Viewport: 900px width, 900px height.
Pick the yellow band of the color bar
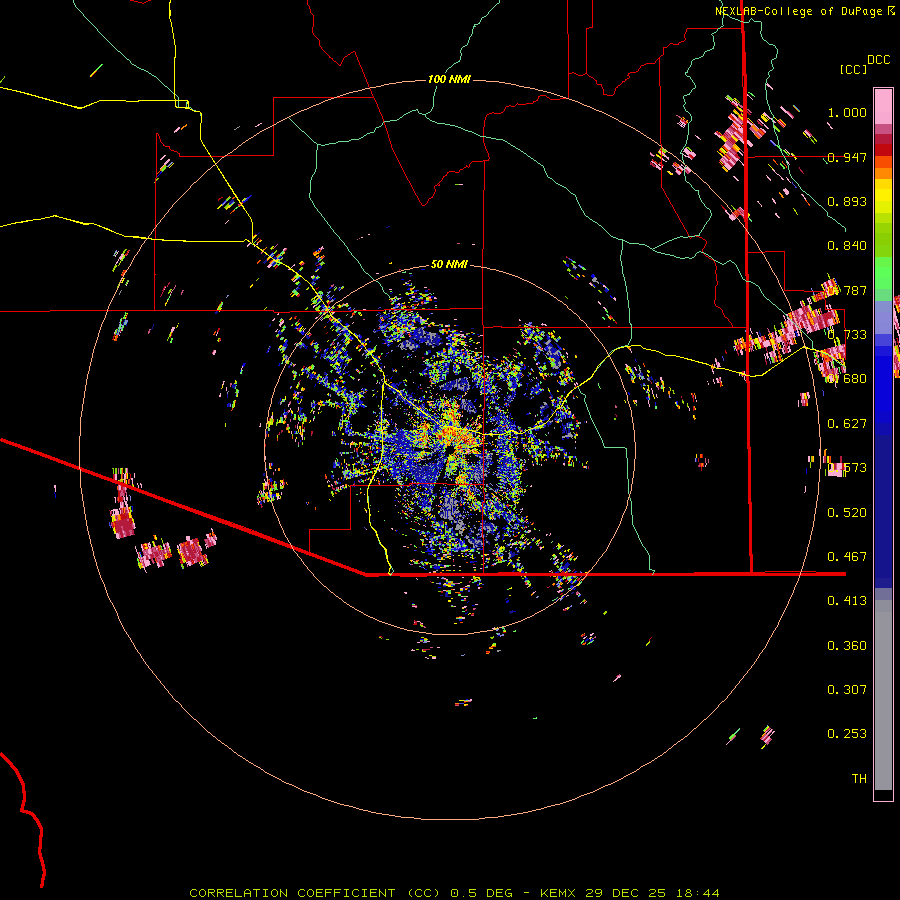click(883, 196)
